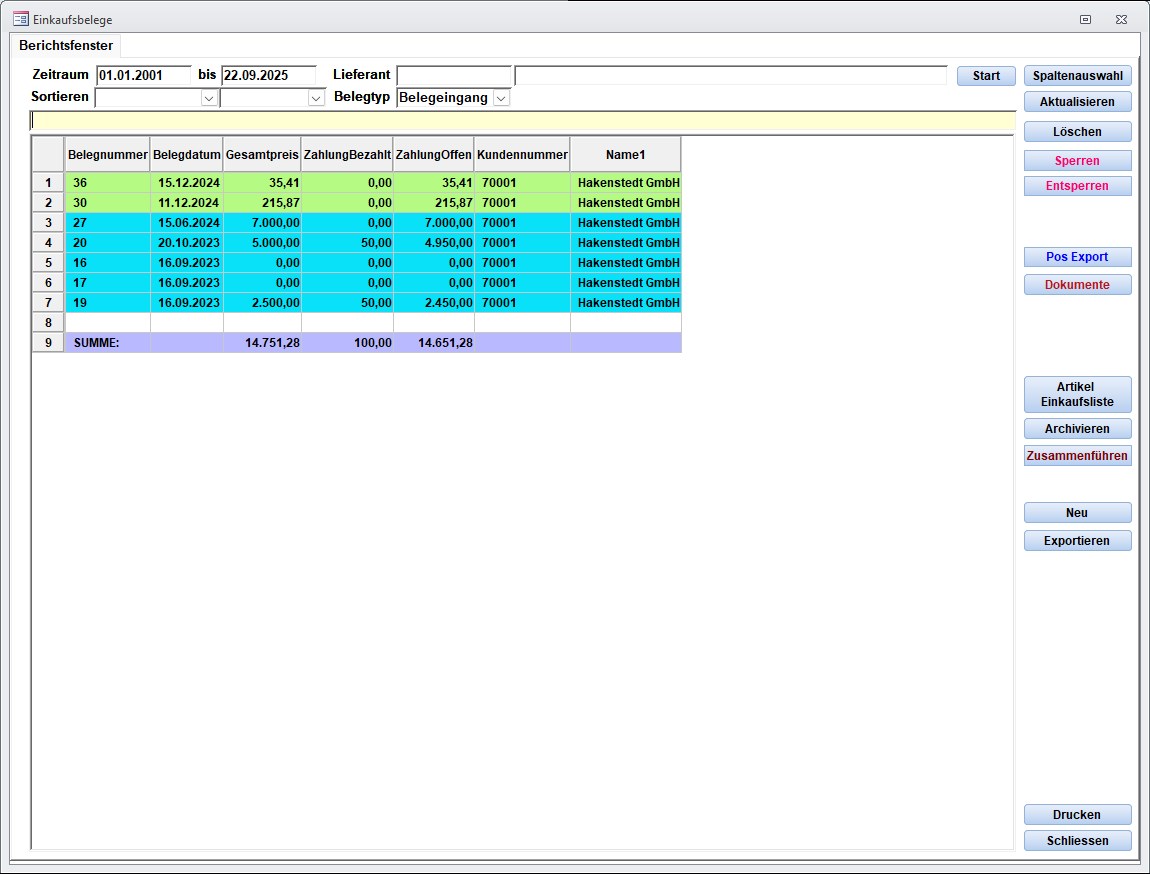Image resolution: width=1150 pixels, height=874 pixels.
Task: Click the pink Sperren button
Action: 1077,161
